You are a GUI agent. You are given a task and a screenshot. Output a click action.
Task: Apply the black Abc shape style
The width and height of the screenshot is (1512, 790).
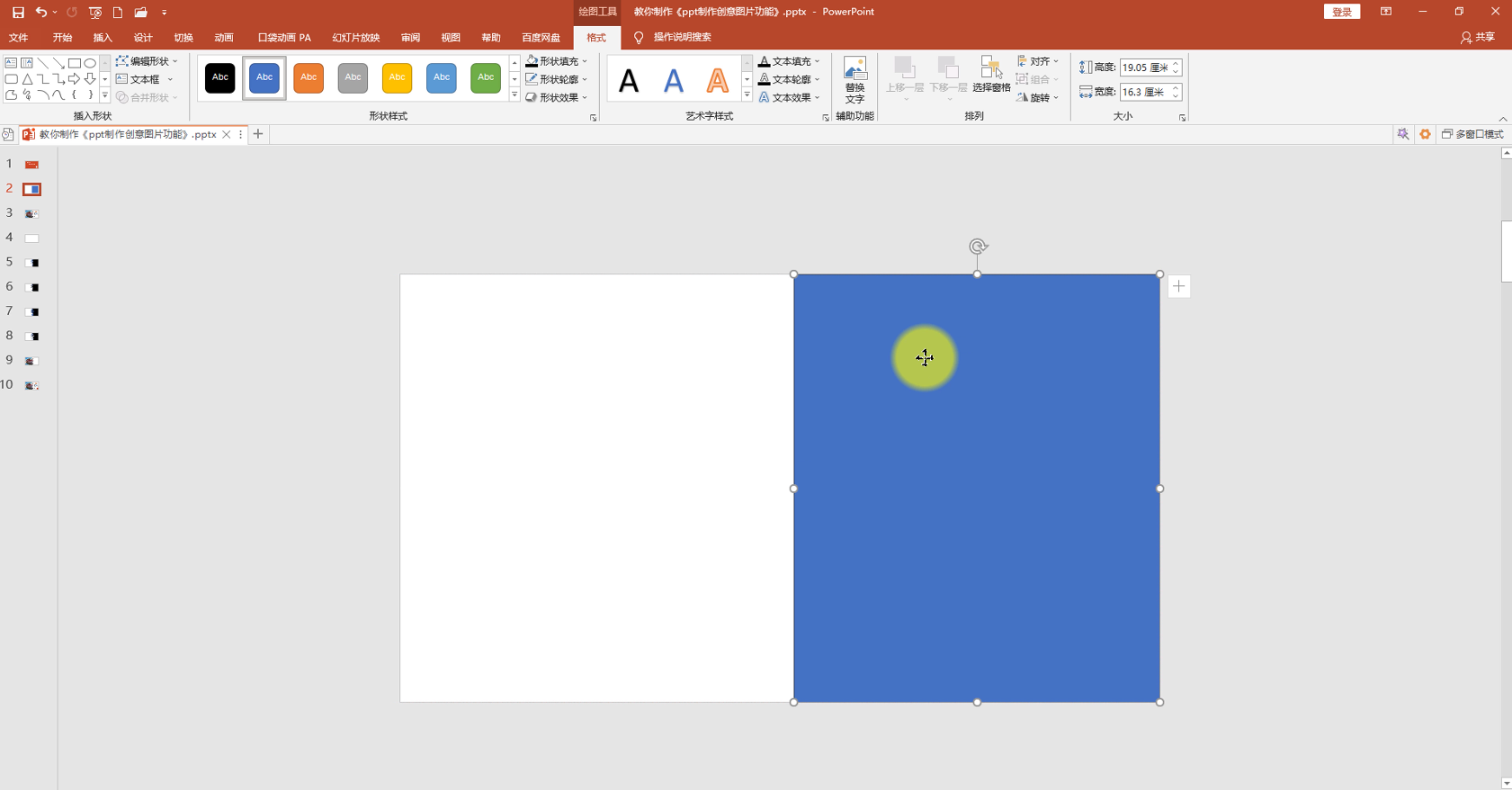point(220,77)
